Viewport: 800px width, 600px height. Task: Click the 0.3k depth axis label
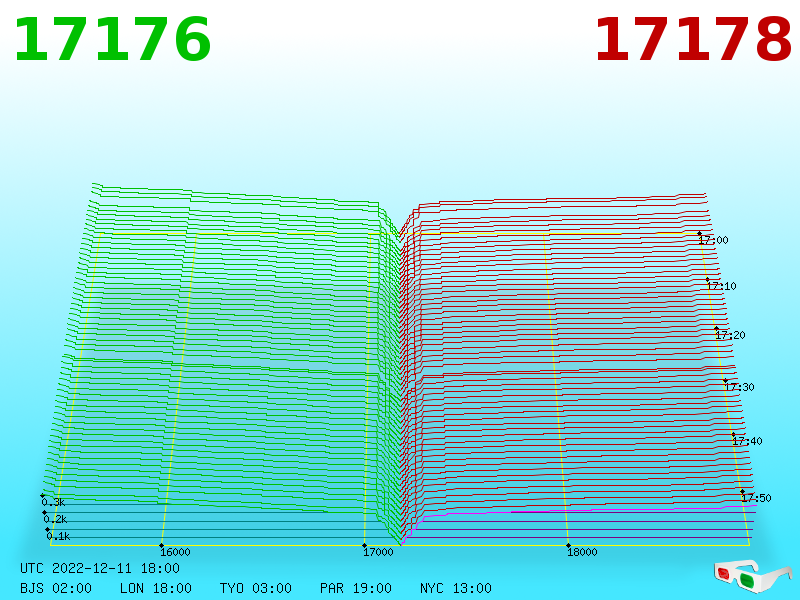click(53, 502)
